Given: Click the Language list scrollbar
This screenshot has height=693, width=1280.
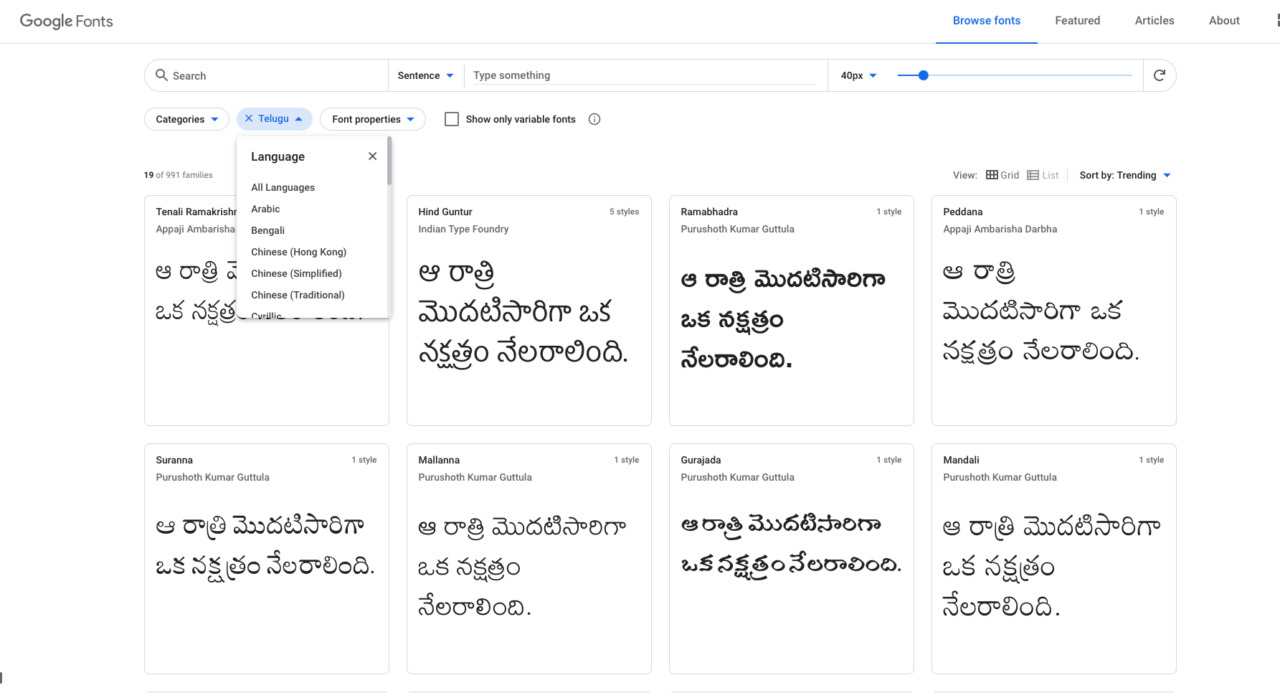Looking at the screenshot, I should click(x=388, y=162).
